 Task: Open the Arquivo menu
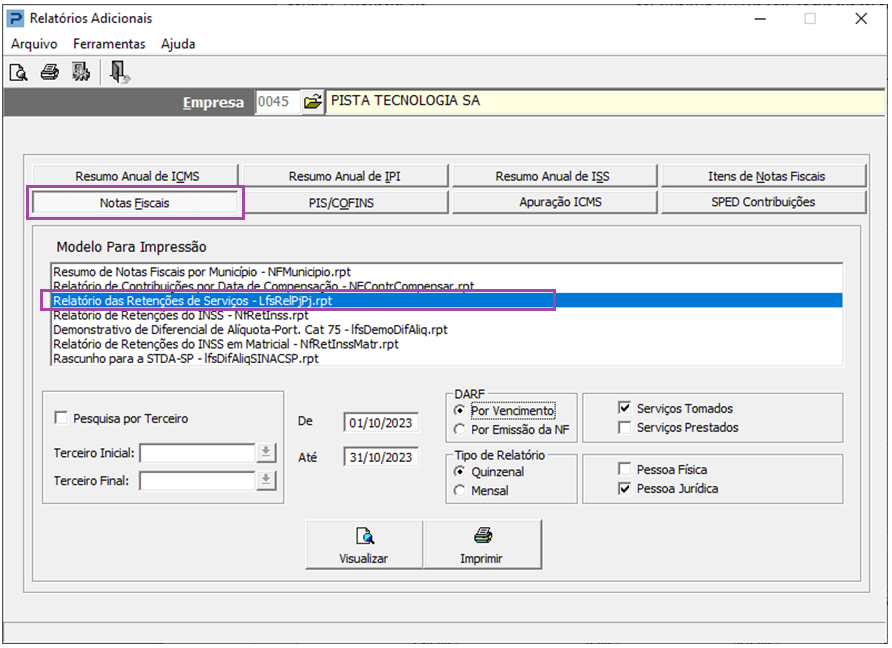pos(34,44)
